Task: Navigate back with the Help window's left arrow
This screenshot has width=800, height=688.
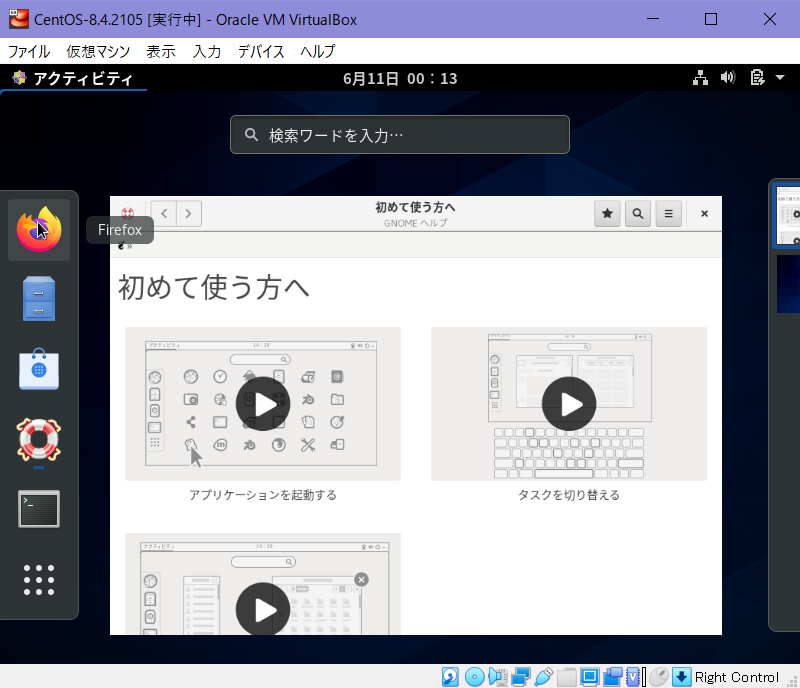Action: tap(163, 213)
